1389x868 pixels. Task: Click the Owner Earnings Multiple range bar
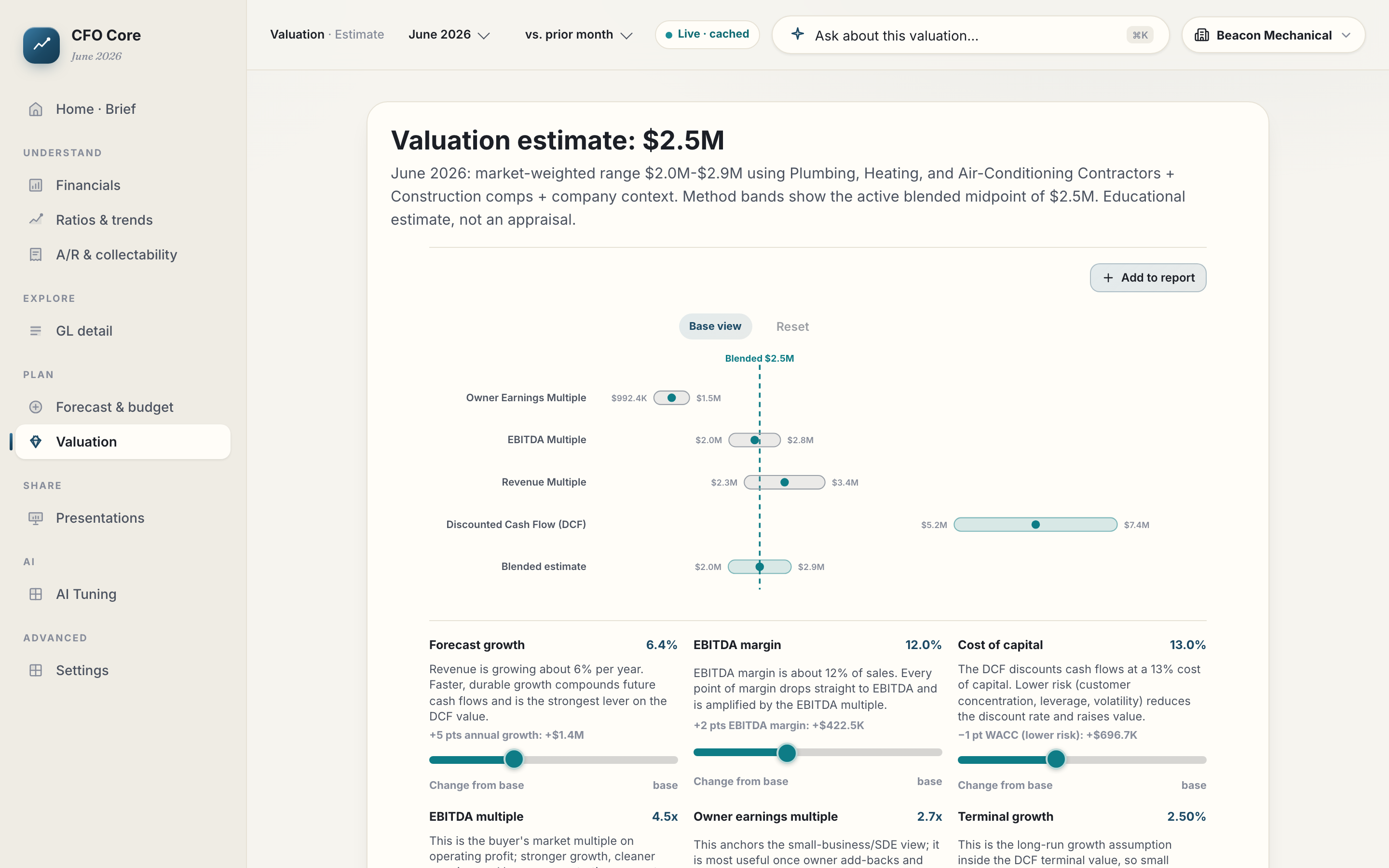(x=671, y=398)
